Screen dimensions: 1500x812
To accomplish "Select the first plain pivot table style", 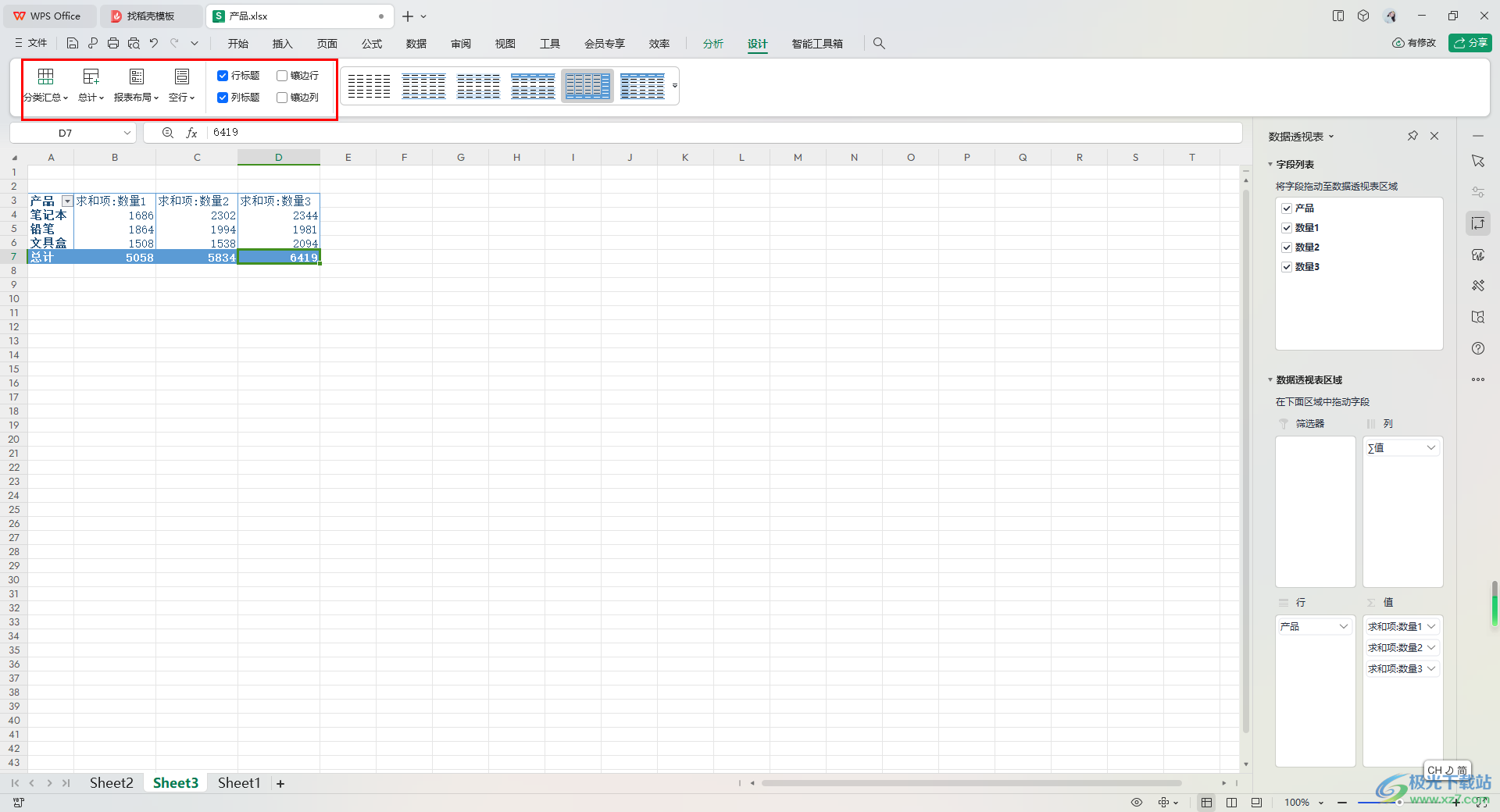I will (369, 86).
